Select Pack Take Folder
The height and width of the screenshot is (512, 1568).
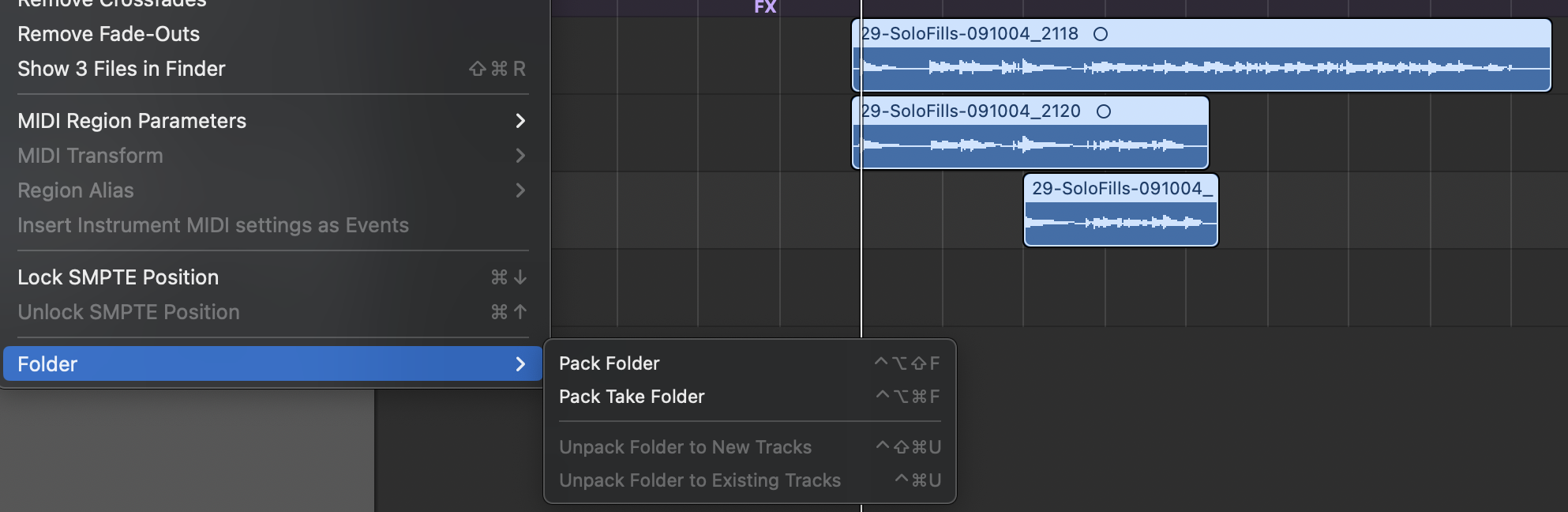pos(632,397)
